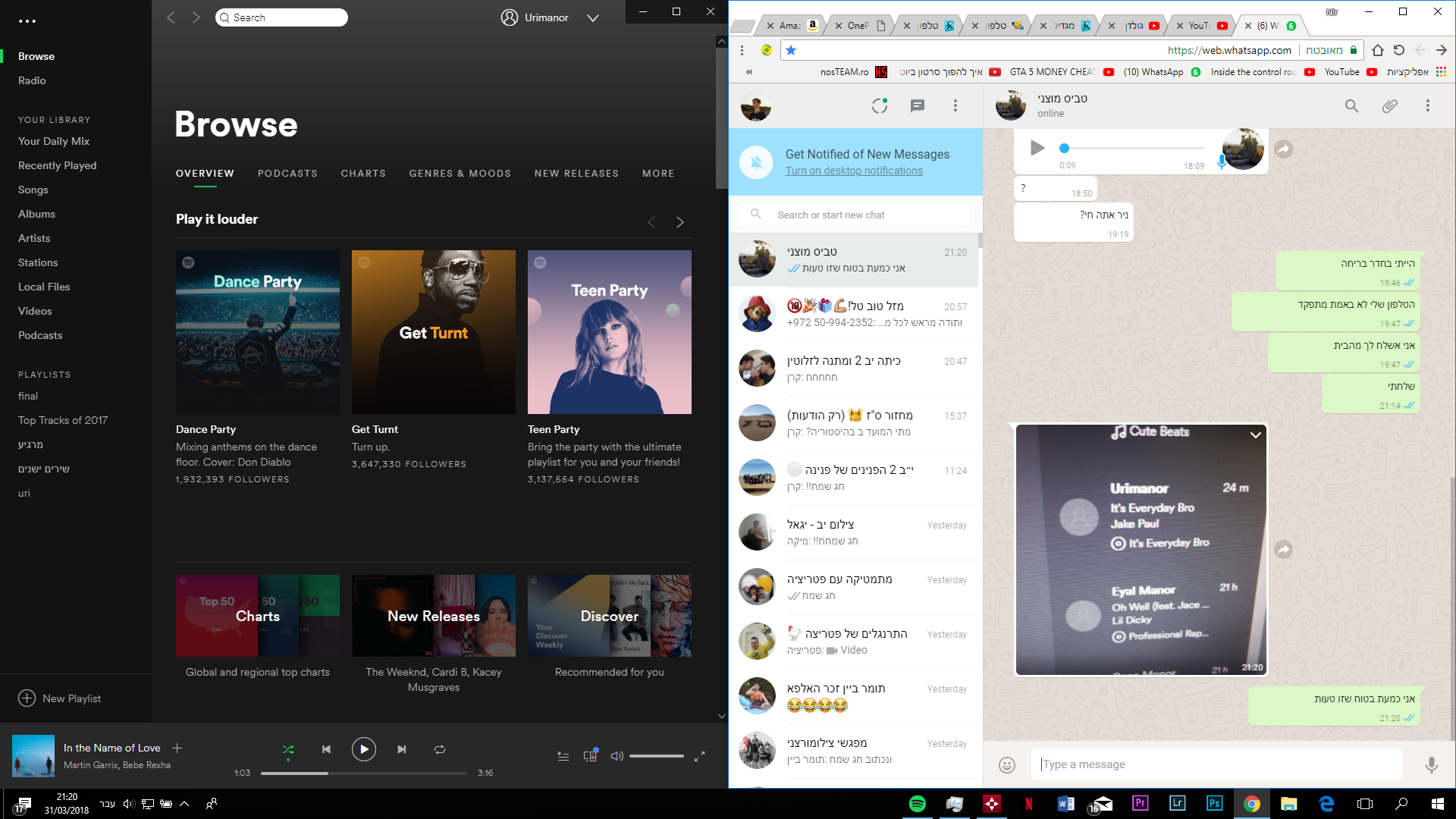The height and width of the screenshot is (819, 1456).
Task: Click the Spotify search field
Action: point(281,17)
